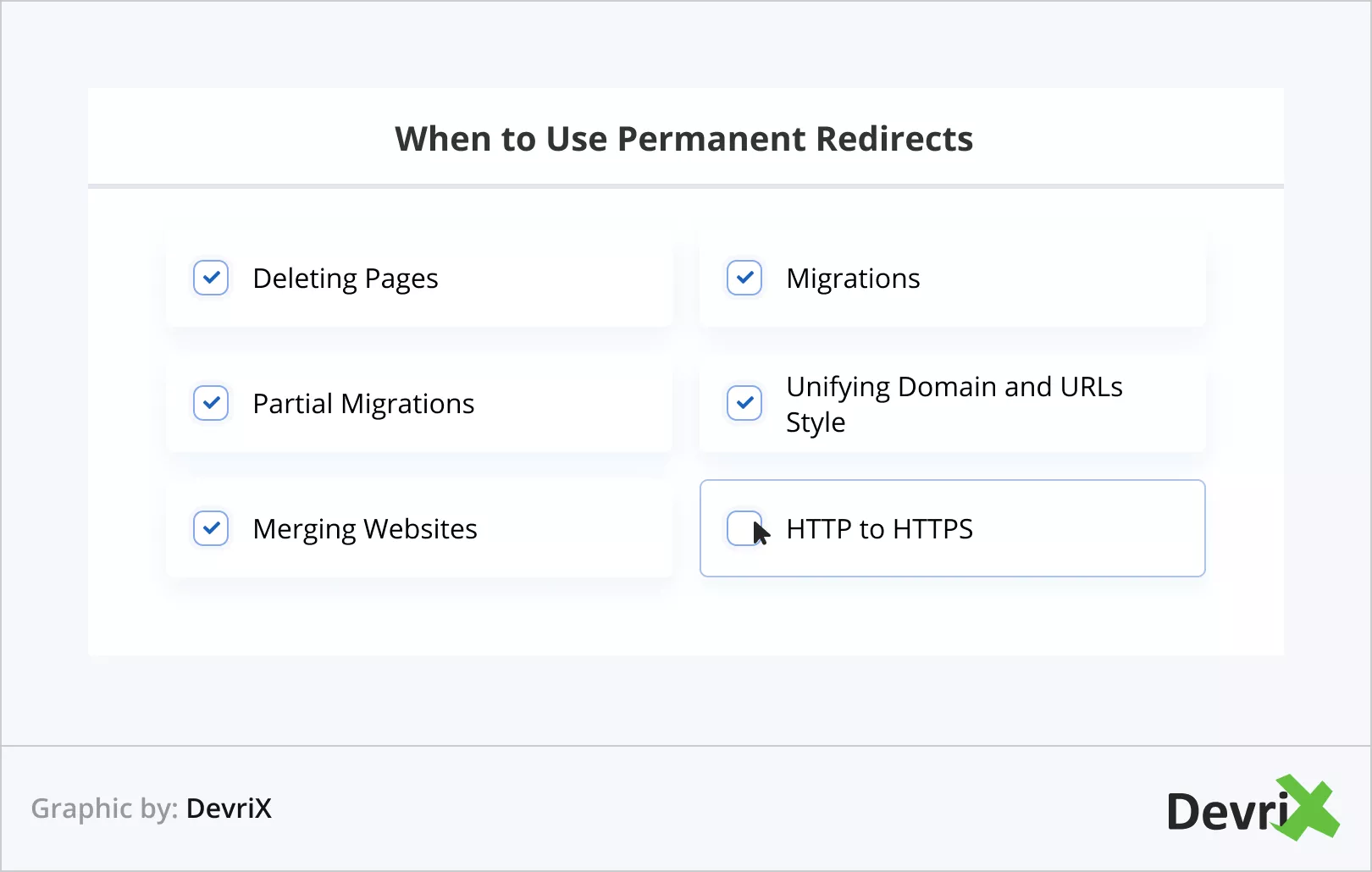The image size is (1372, 872).
Task: Click the gray Graphic by text
Action: click(x=104, y=809)
